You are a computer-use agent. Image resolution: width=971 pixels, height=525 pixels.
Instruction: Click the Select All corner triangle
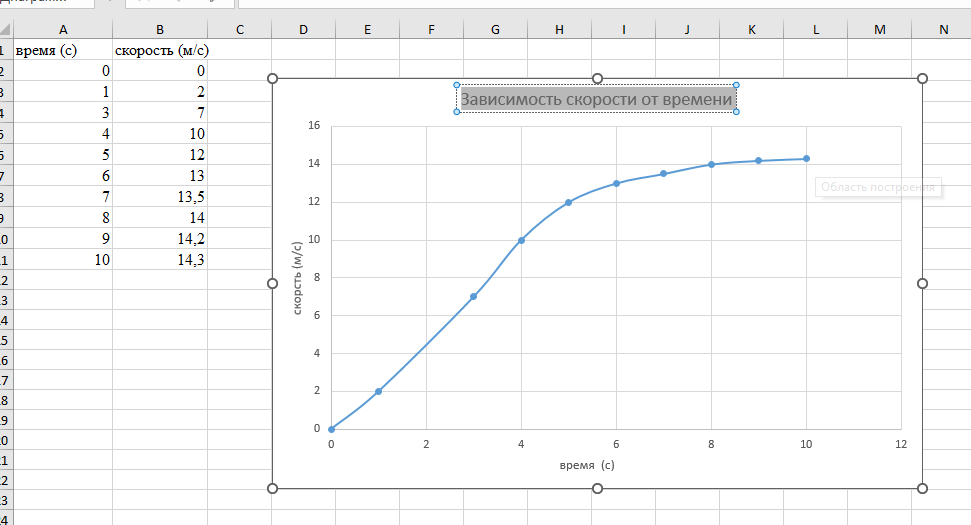(x=5, y=29)
